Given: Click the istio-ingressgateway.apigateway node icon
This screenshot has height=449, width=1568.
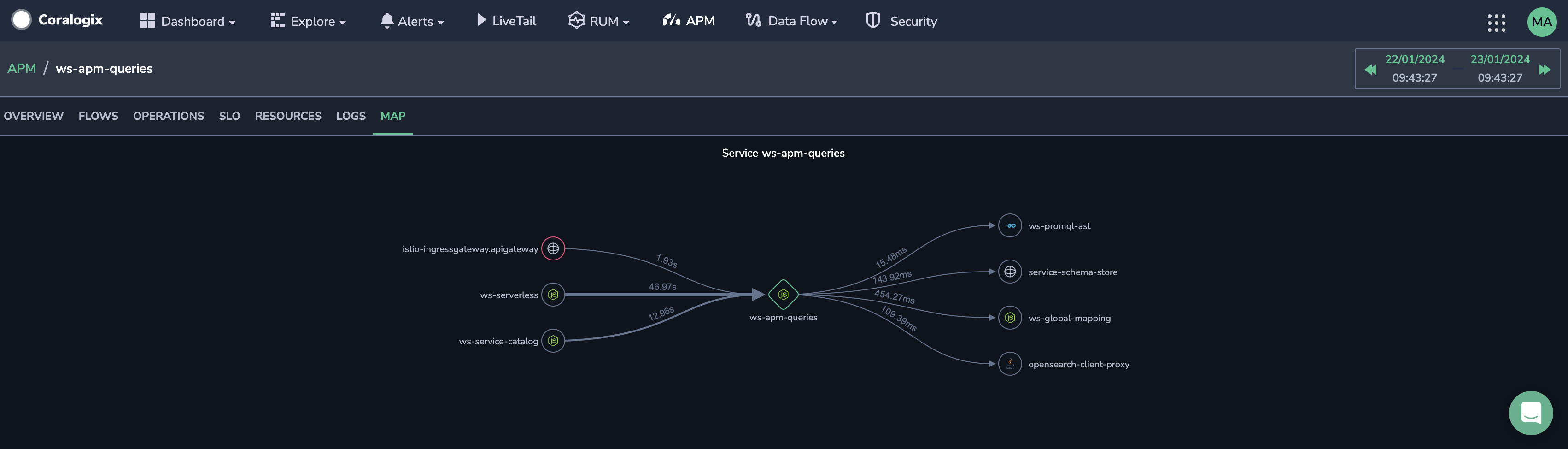Looking at the screenshot, I should point(553,248).
